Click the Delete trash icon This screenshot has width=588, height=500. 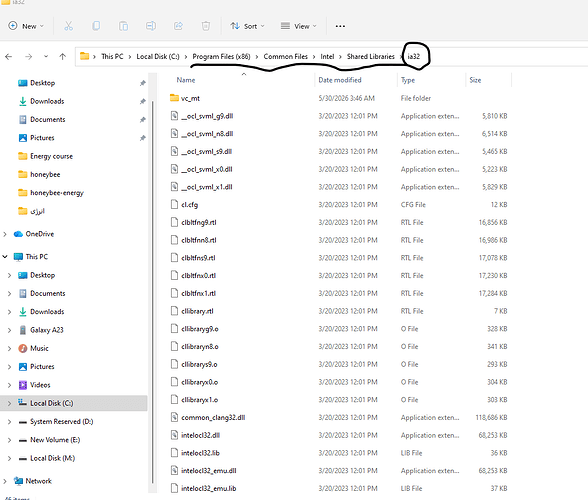tap(206, 26)
